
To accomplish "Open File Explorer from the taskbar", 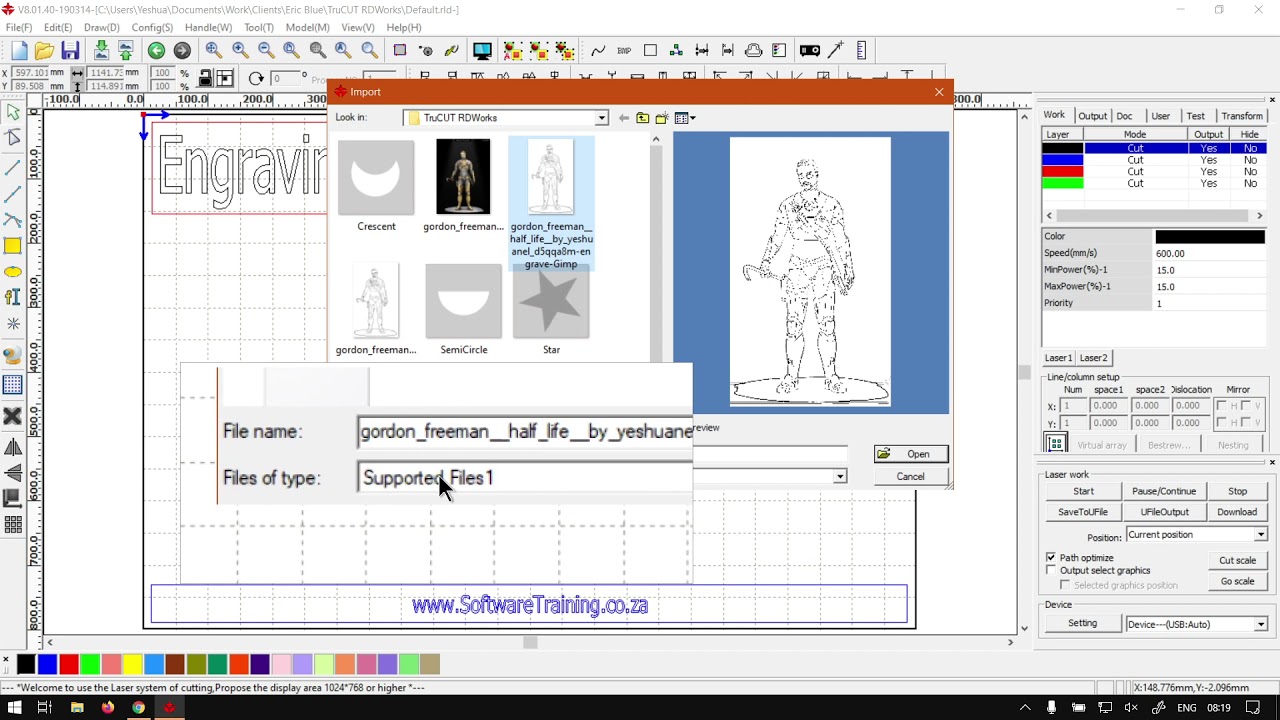I will point(77,708).
